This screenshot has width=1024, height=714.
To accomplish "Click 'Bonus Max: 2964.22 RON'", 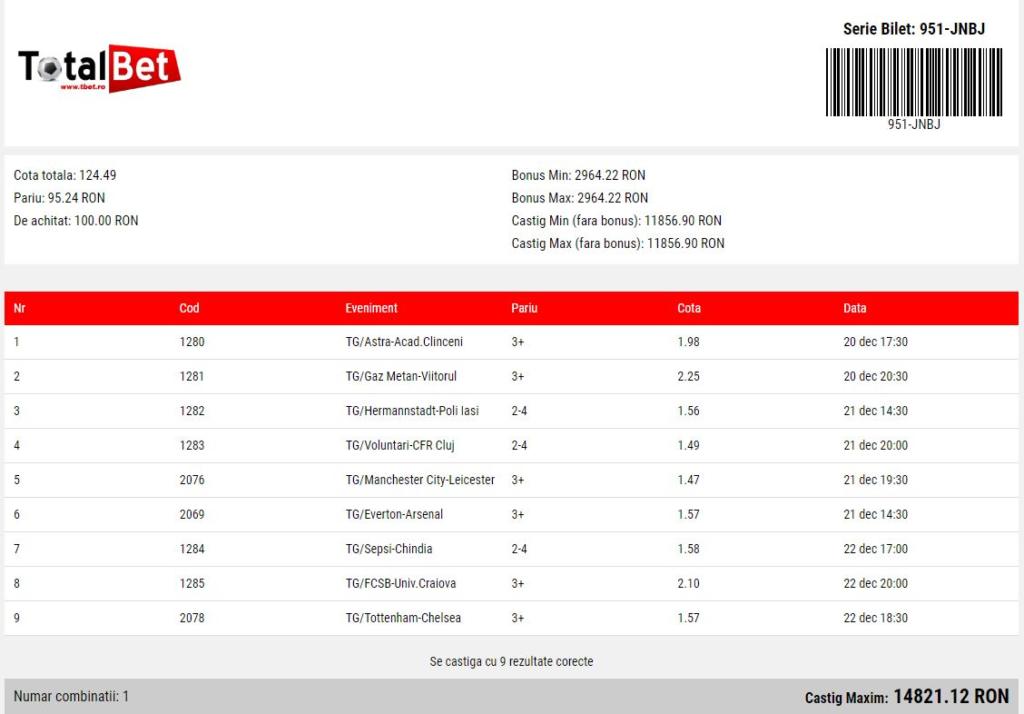I will 579,198.
